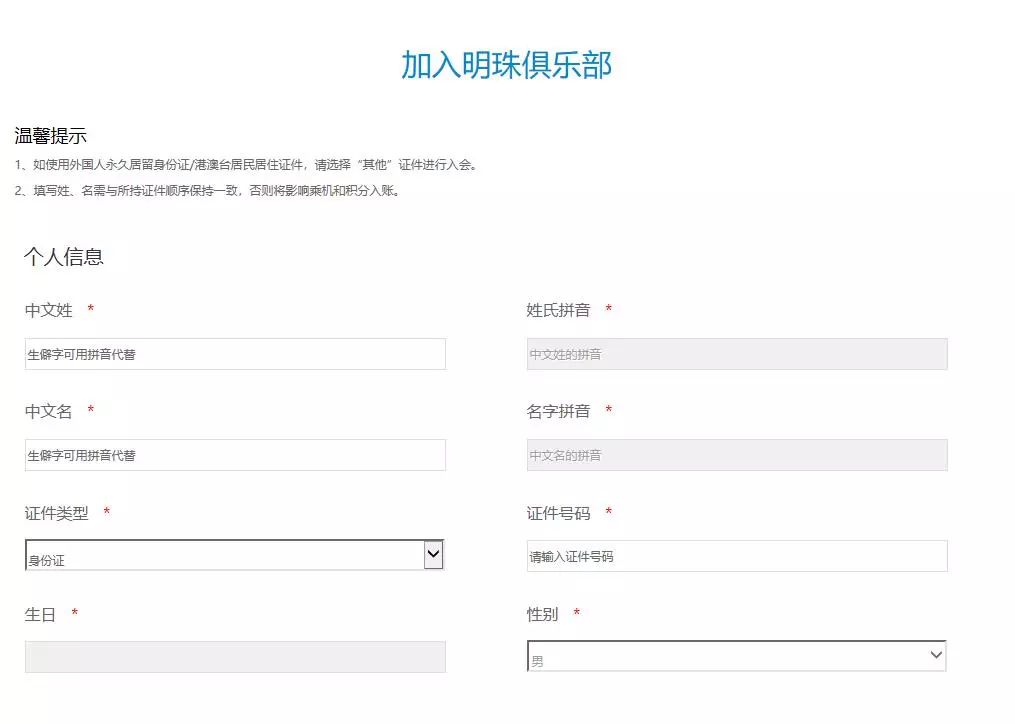
Task: Click the 中文名 label
Action: pos(49,411)
